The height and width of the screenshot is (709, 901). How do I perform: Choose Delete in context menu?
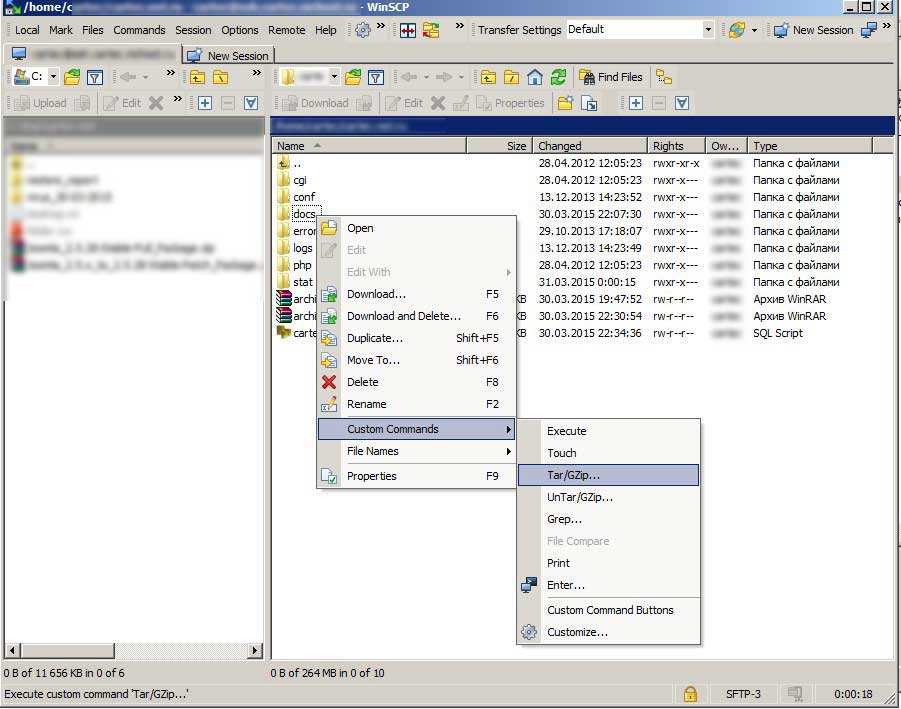pos(416,382)
